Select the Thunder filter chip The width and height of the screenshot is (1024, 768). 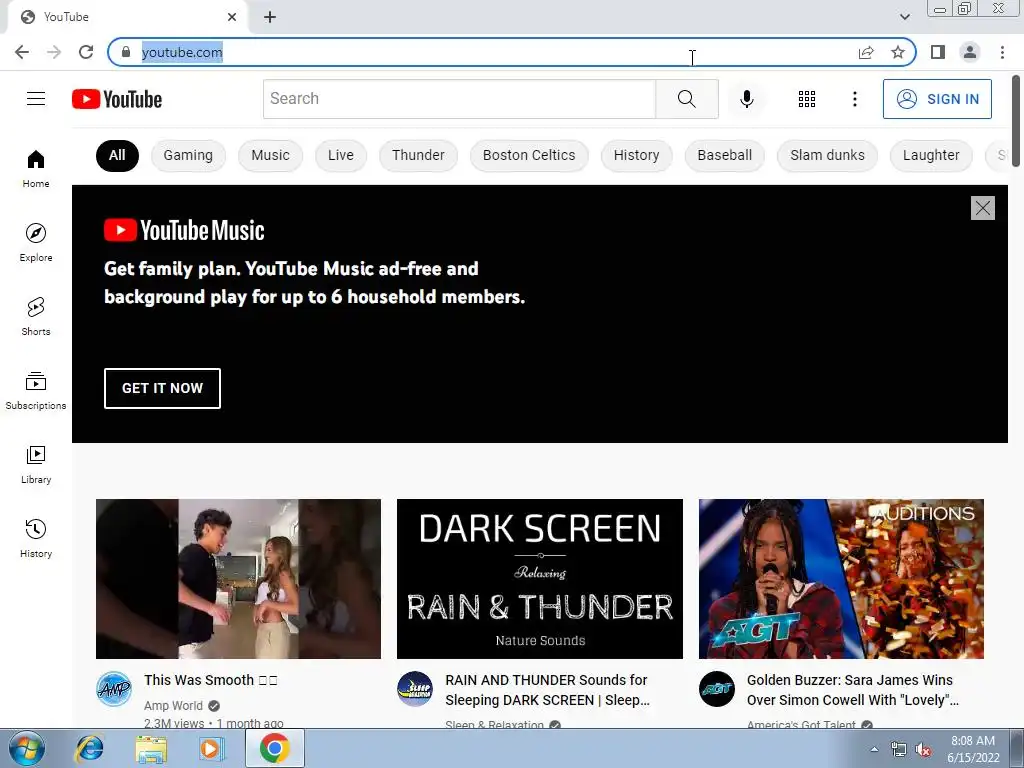(418, 155)
